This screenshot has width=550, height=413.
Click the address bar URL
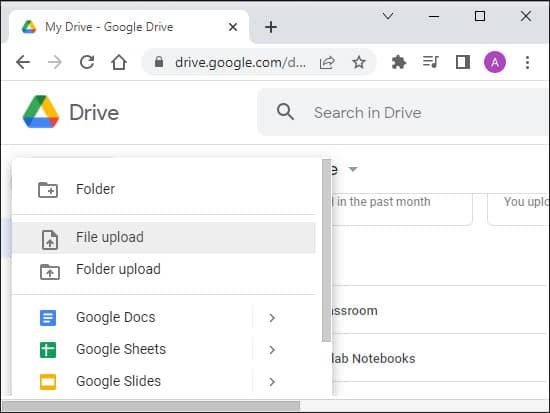240,62
